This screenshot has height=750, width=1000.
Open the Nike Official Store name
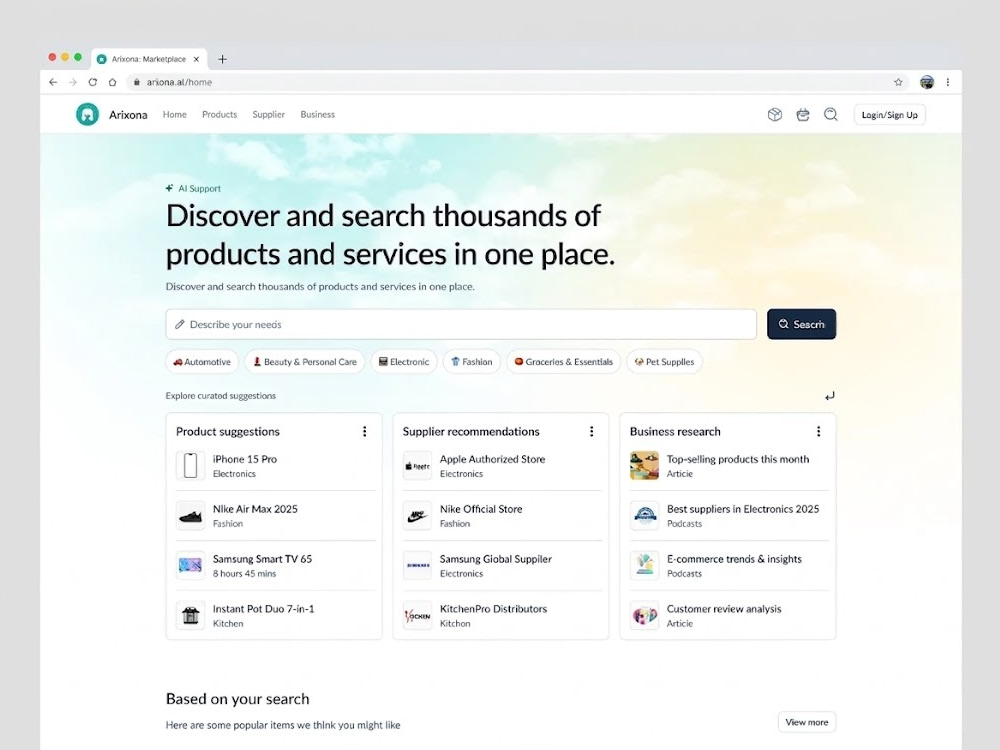click(x=481, y=509)
